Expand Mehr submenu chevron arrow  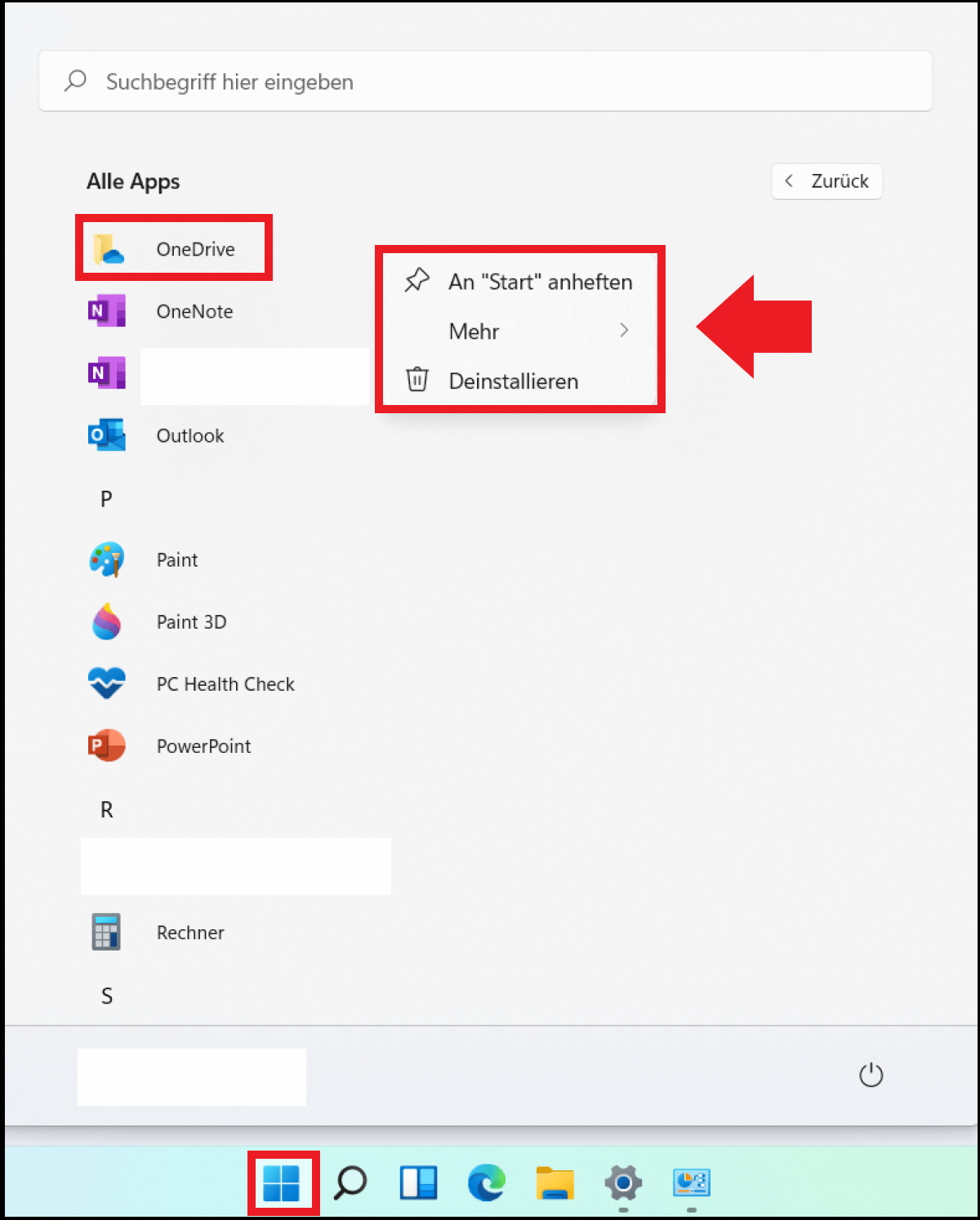pos(624,330)
